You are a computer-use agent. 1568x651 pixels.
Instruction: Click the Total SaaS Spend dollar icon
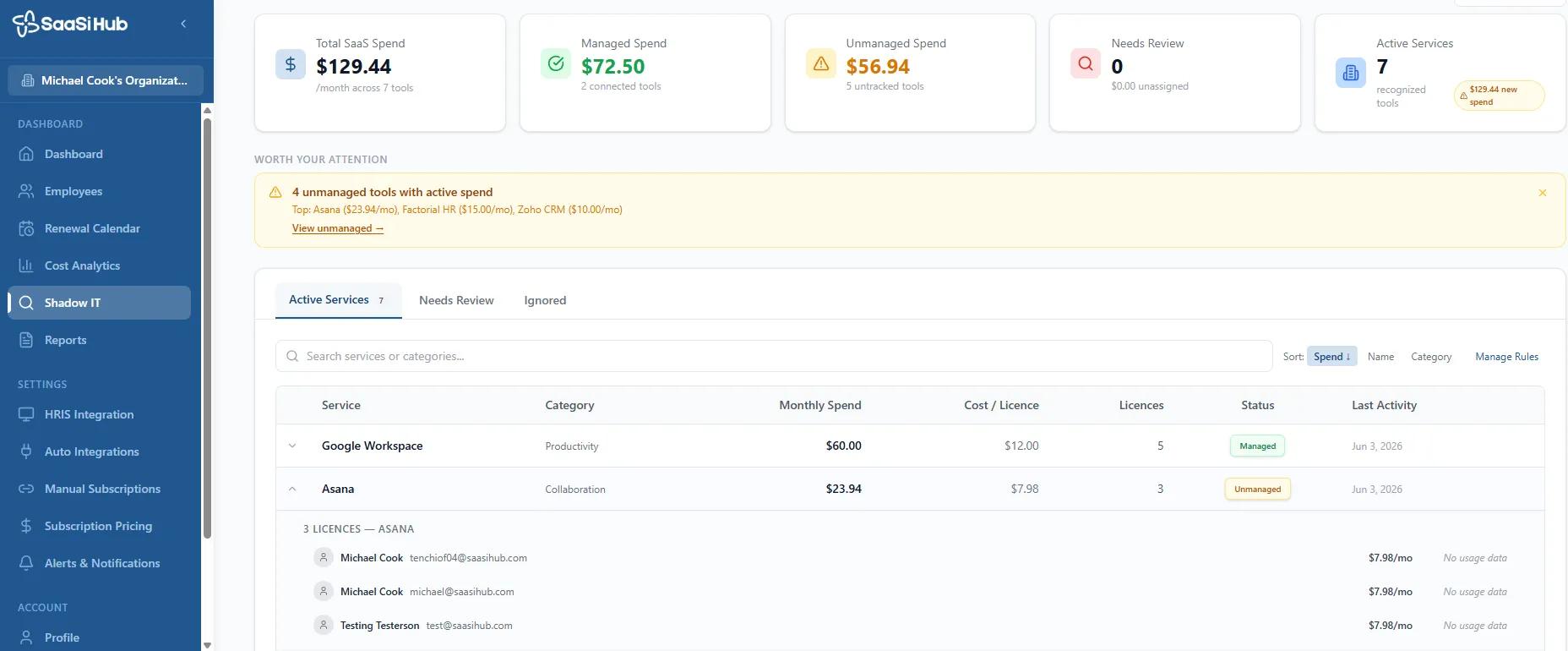pos(291,64)
